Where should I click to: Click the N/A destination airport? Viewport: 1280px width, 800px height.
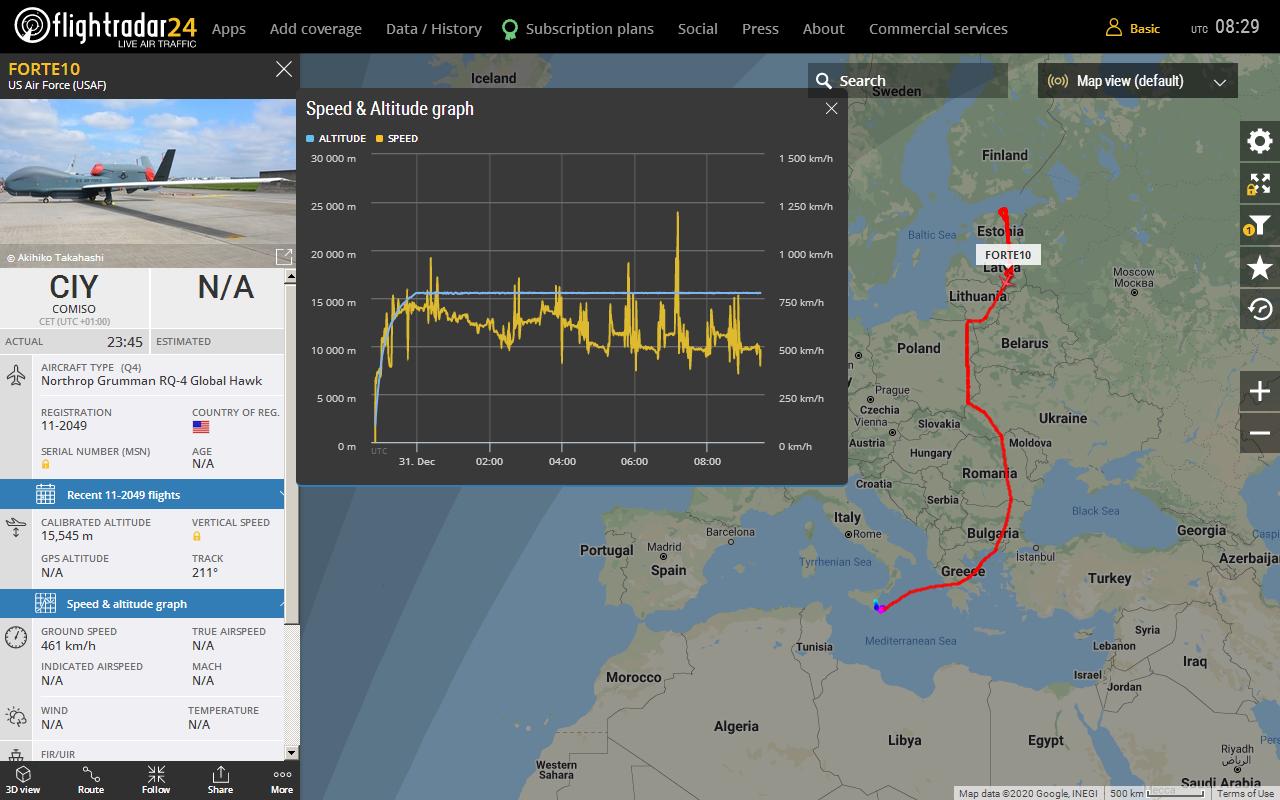click(x=225, y=288)
